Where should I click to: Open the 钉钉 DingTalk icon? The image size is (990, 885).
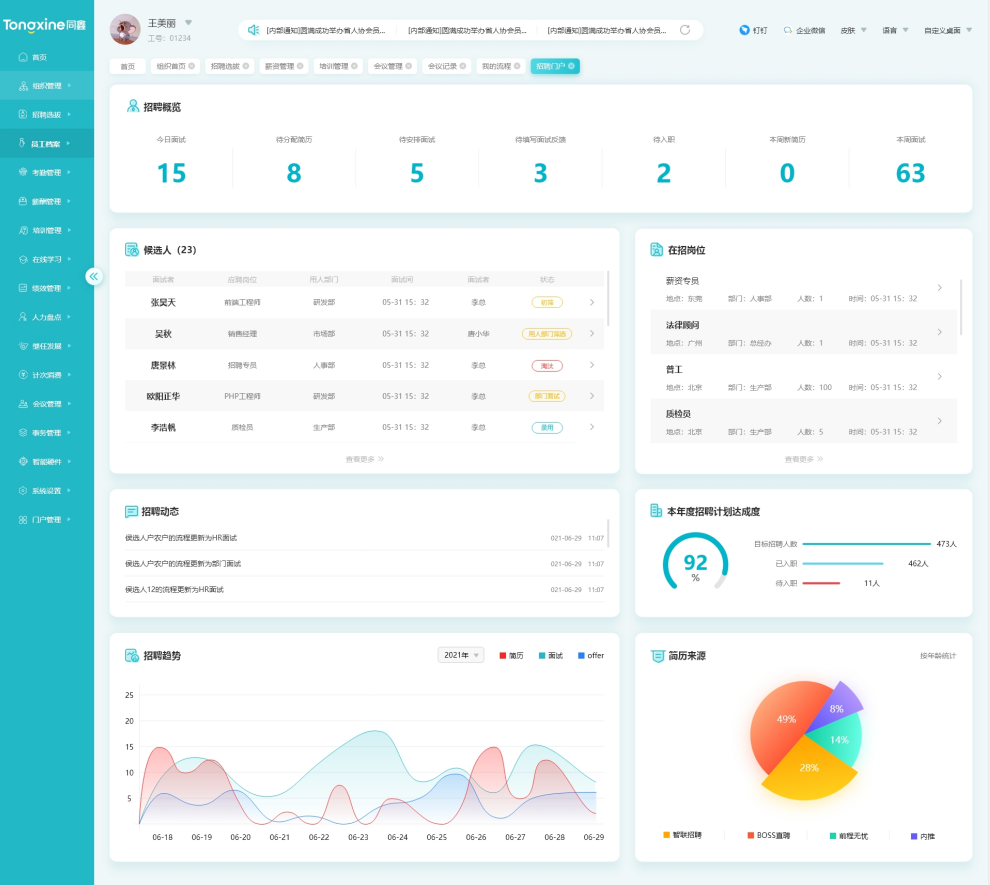745,30
